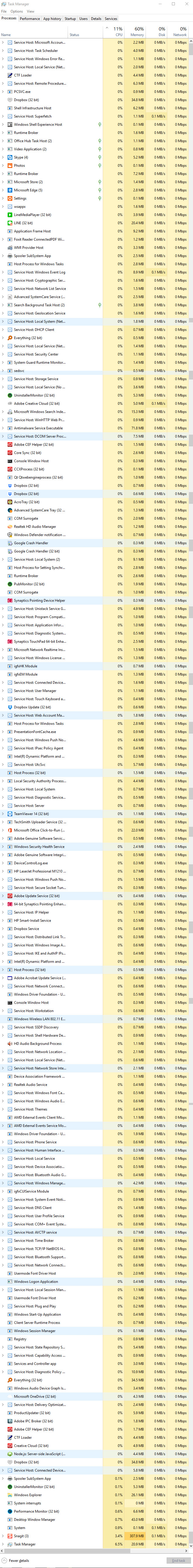Expand Service Host: Microsoft Account row
Screen dimensions: 193x1568
3,42
